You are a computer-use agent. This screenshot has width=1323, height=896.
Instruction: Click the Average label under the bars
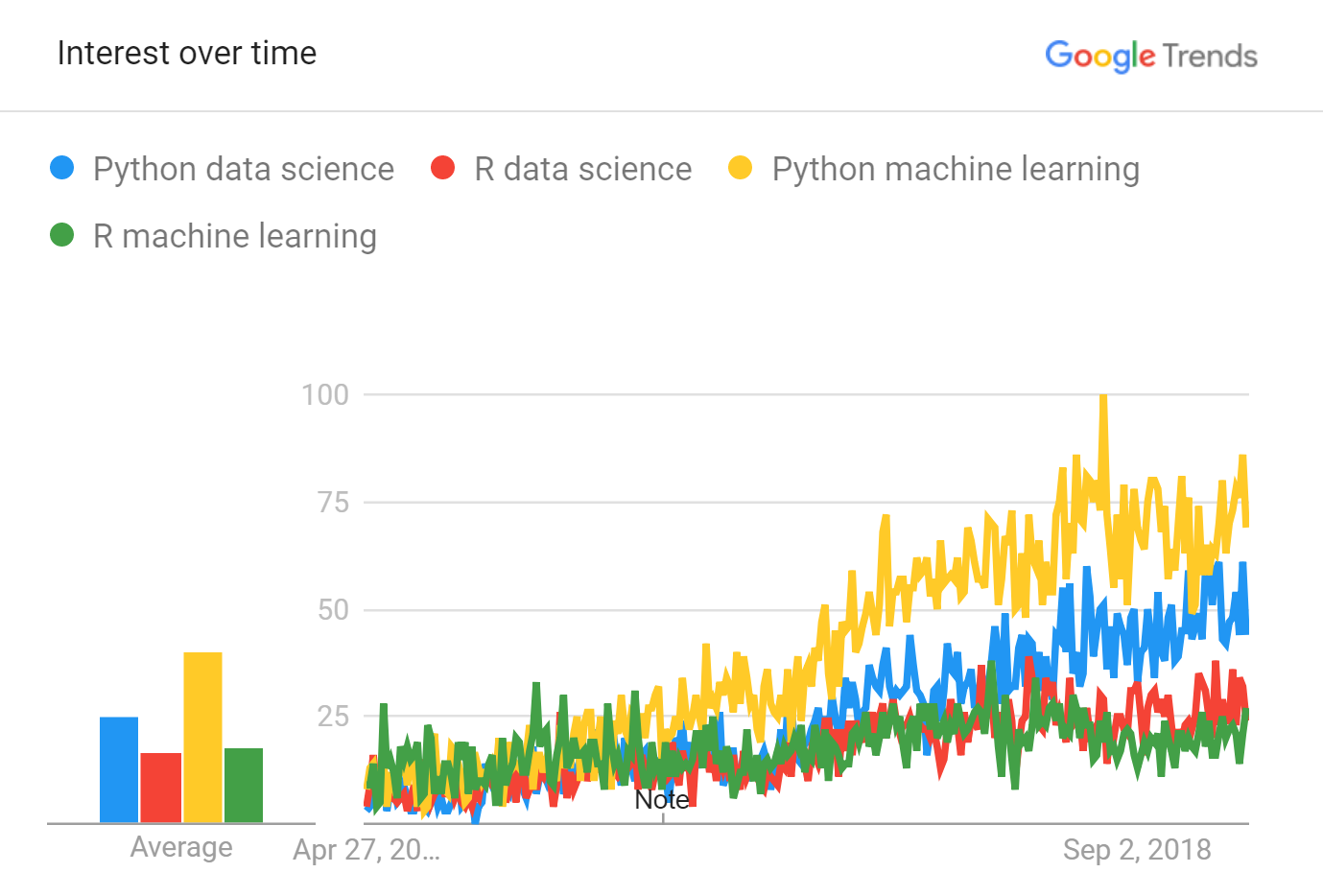(181, 847)
